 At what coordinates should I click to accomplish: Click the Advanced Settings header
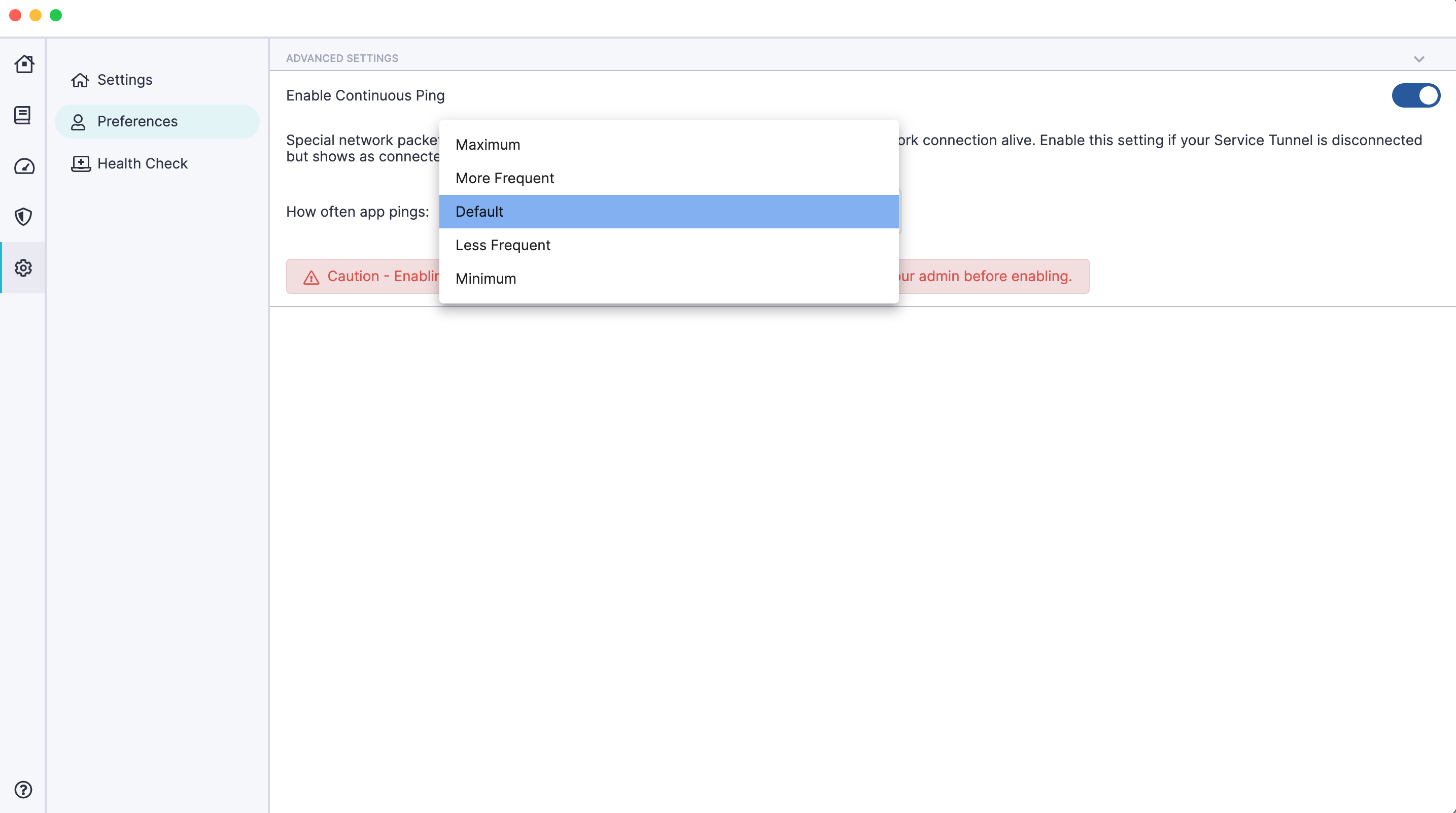pyautogui.click(x=342, y=58)
